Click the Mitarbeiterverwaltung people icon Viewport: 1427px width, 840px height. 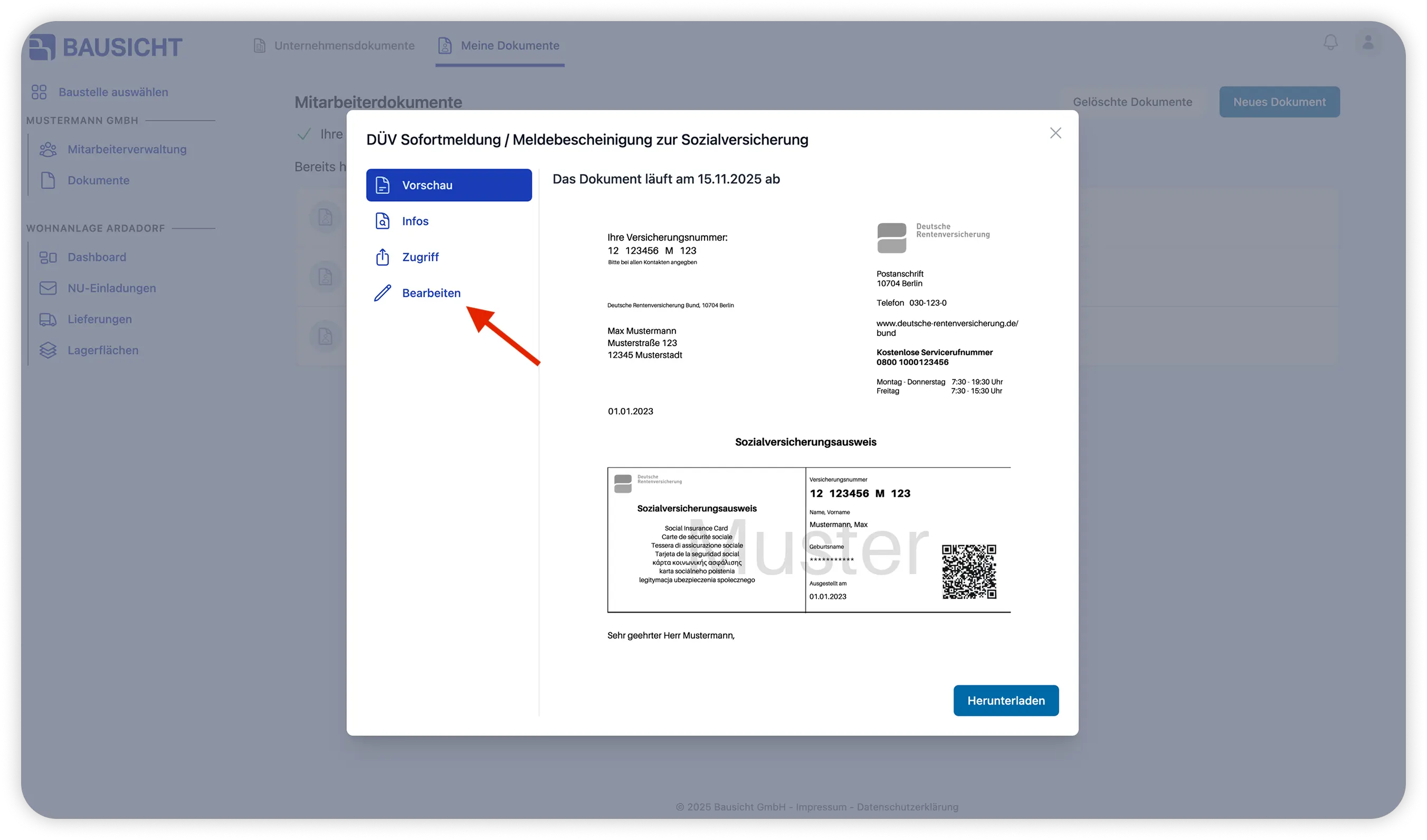tap(48, 149)
